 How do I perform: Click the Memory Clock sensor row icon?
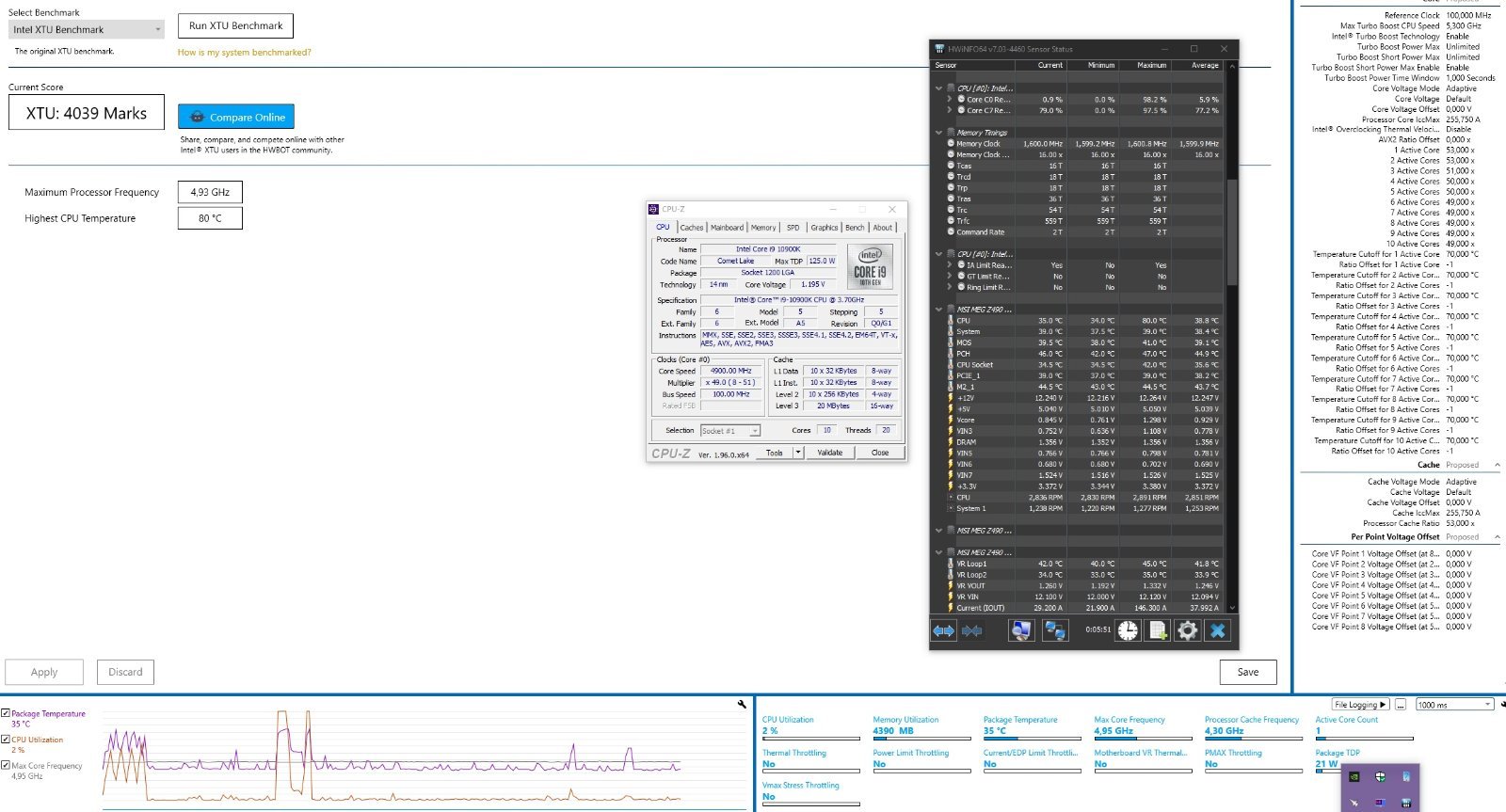[x=951, y=144]
